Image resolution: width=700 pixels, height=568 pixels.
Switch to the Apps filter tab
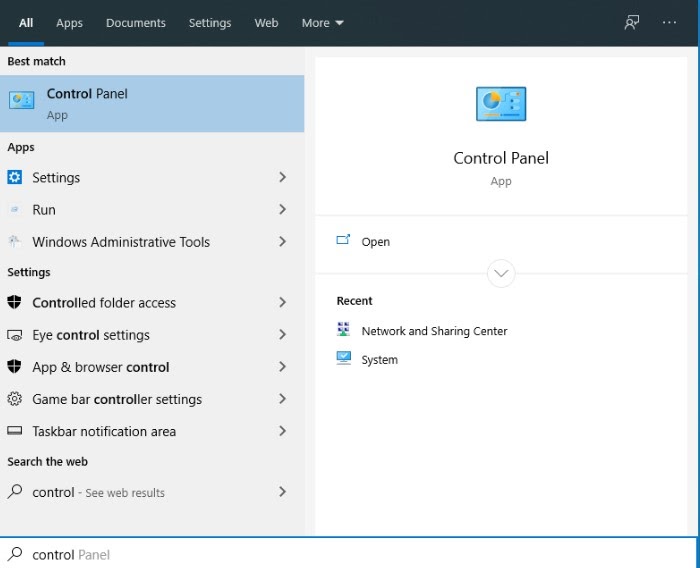(69, 23)
